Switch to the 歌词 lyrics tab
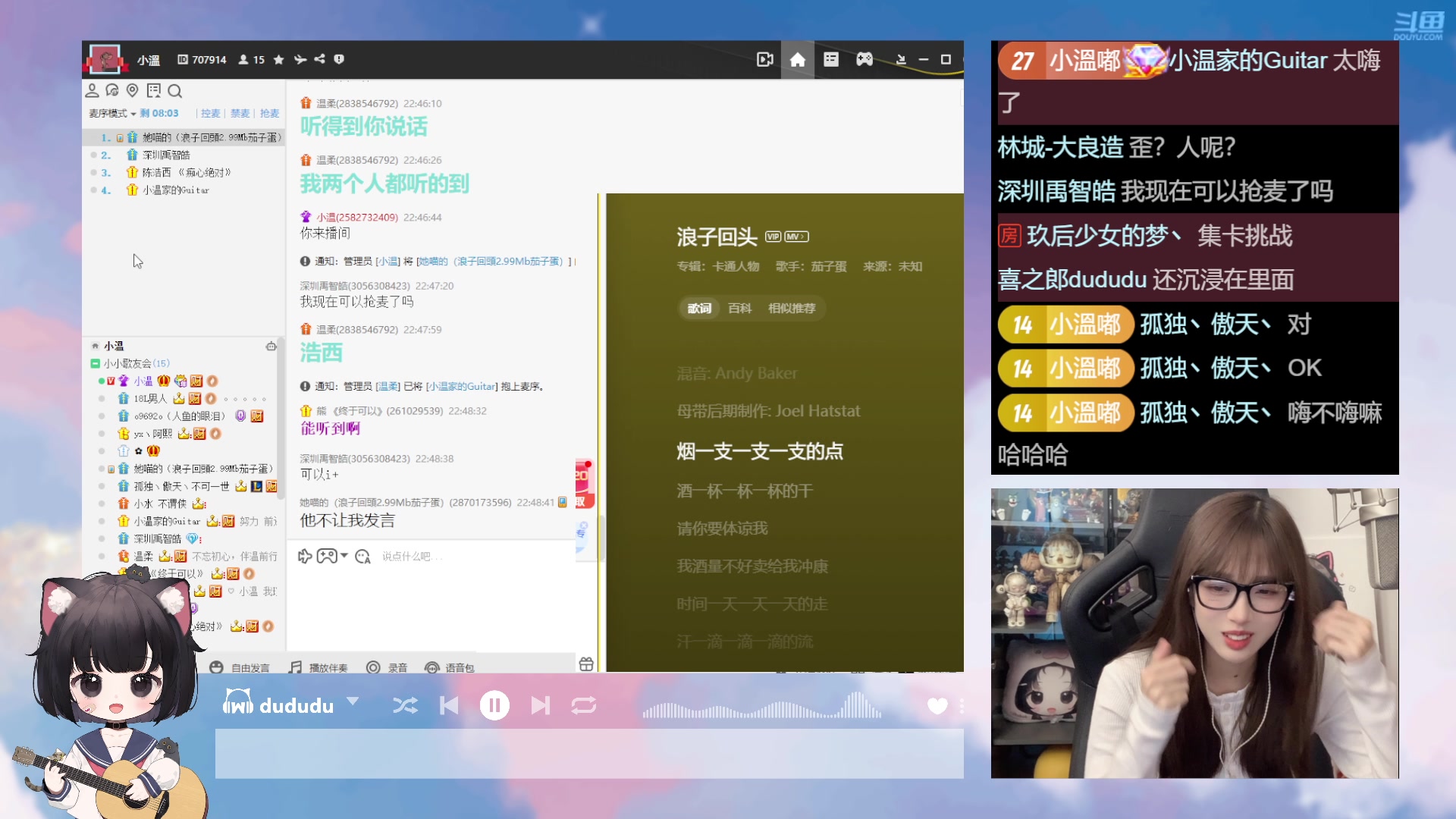The height and width of the screenshot is (819, 1456). 699,309
